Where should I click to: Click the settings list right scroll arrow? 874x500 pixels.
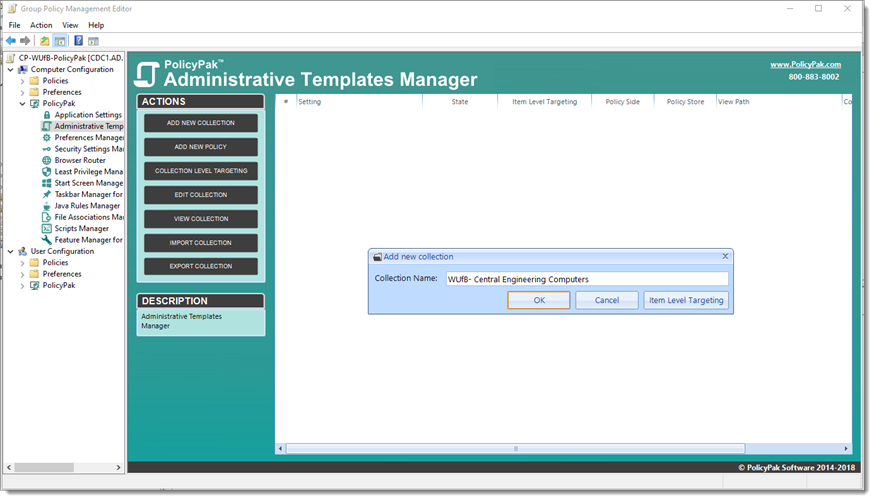(x=846, y=449)
